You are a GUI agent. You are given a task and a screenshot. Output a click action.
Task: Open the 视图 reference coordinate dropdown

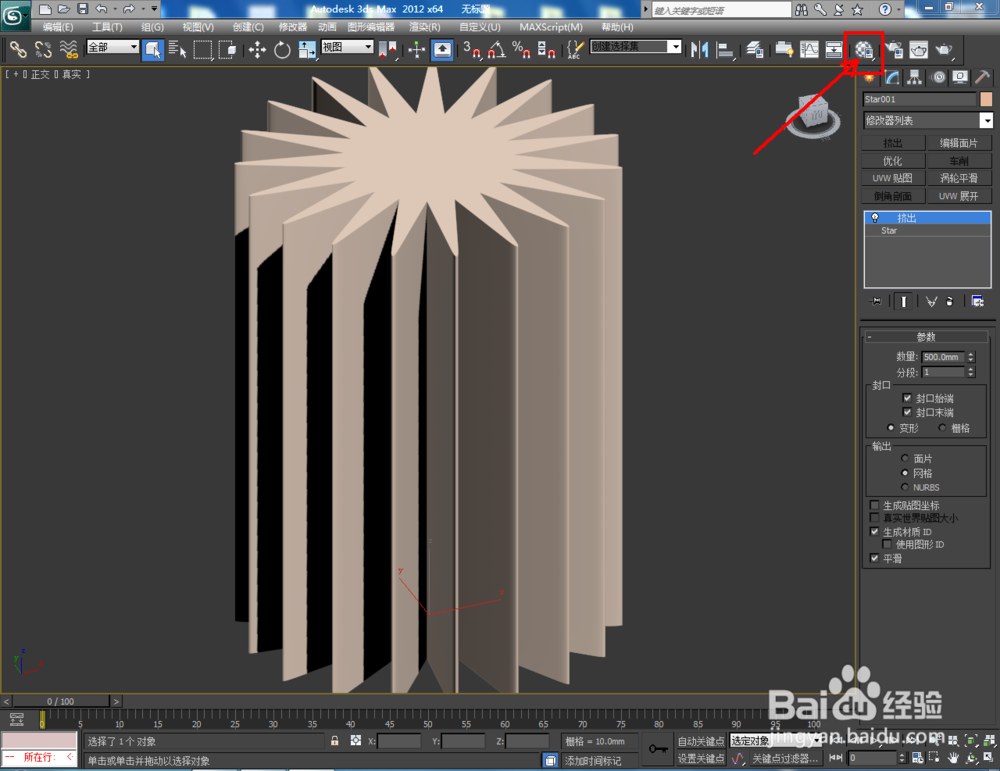348,47
